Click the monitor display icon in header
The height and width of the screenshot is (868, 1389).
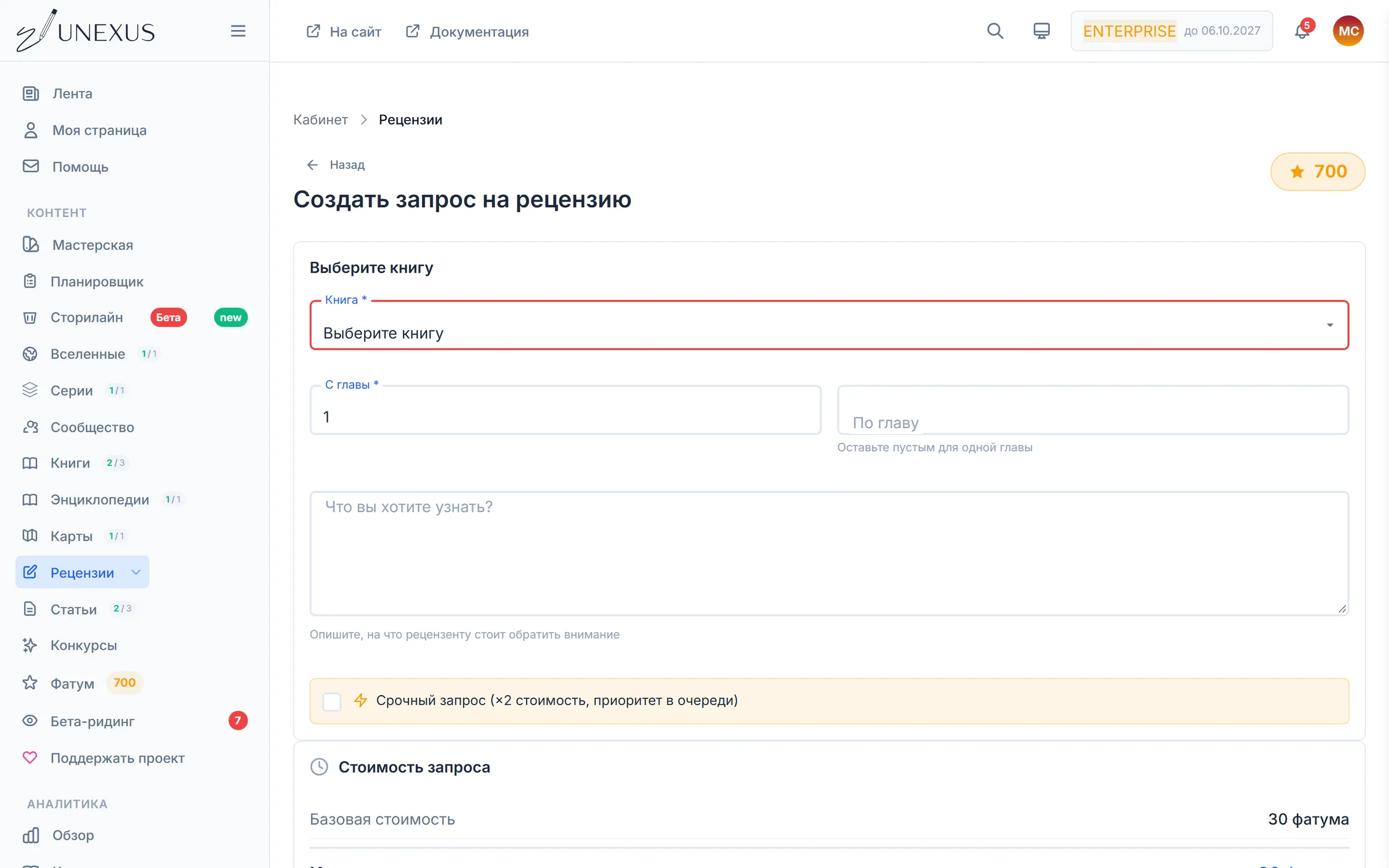[x=1041, y=31]
